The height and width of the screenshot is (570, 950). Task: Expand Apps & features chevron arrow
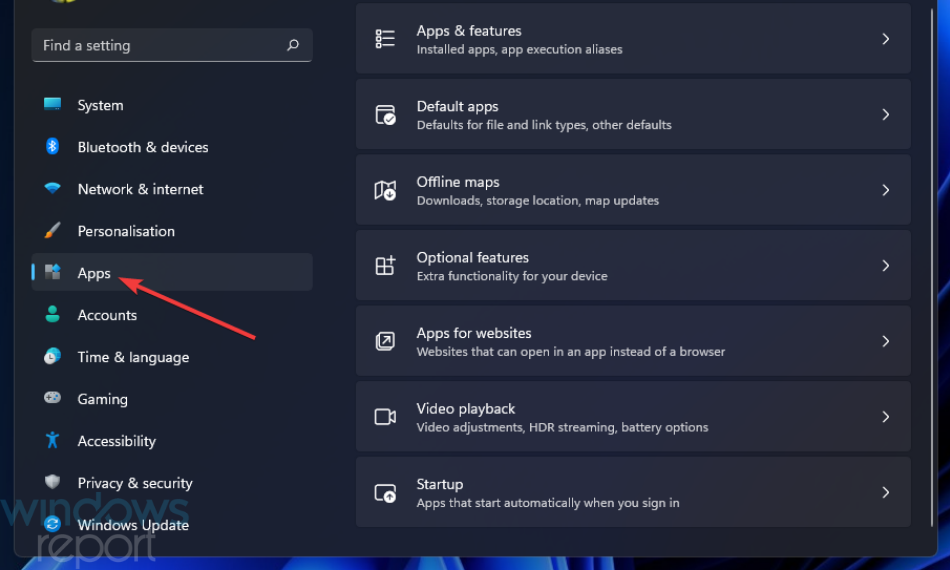click(x=885, y=39)
